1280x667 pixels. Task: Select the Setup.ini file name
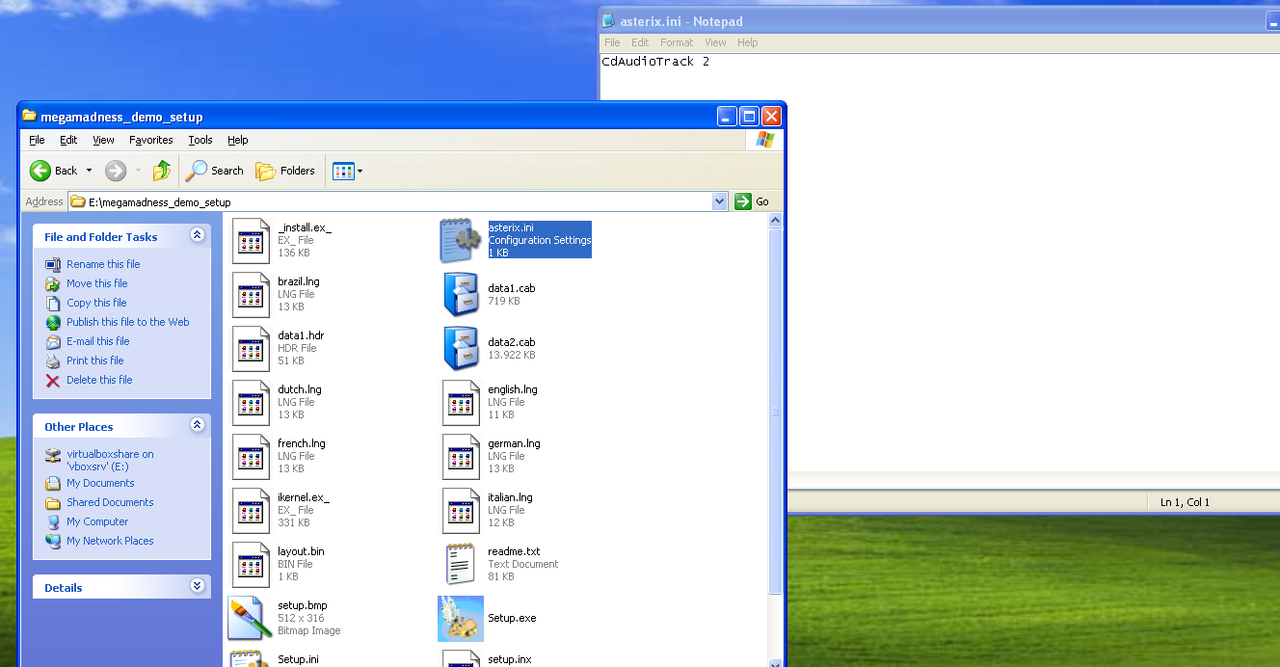(x=298, y=660)
